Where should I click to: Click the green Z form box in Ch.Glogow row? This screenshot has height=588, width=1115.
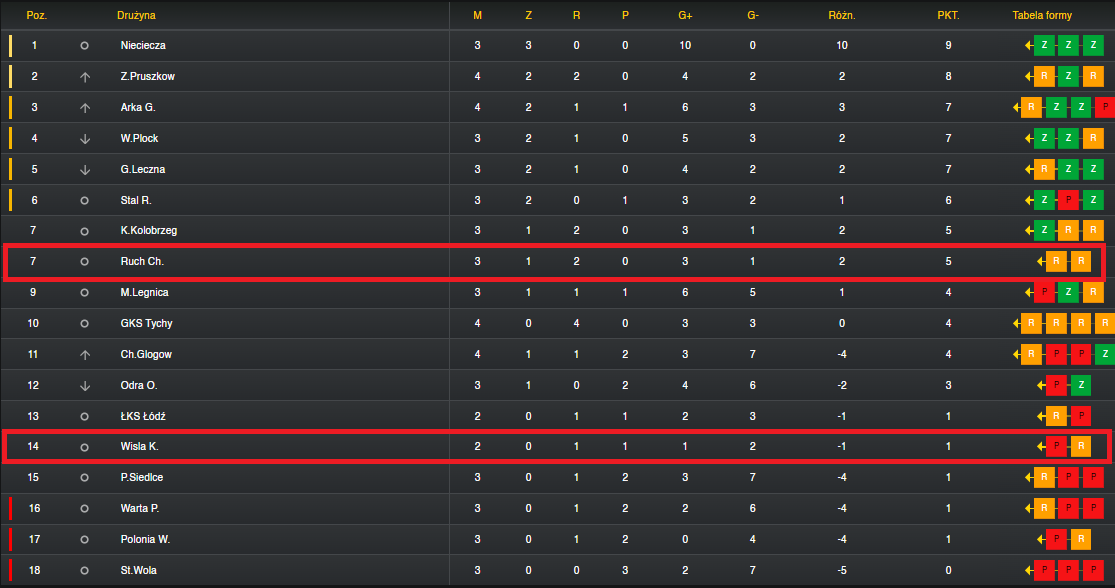click(x=1105, y=354)
